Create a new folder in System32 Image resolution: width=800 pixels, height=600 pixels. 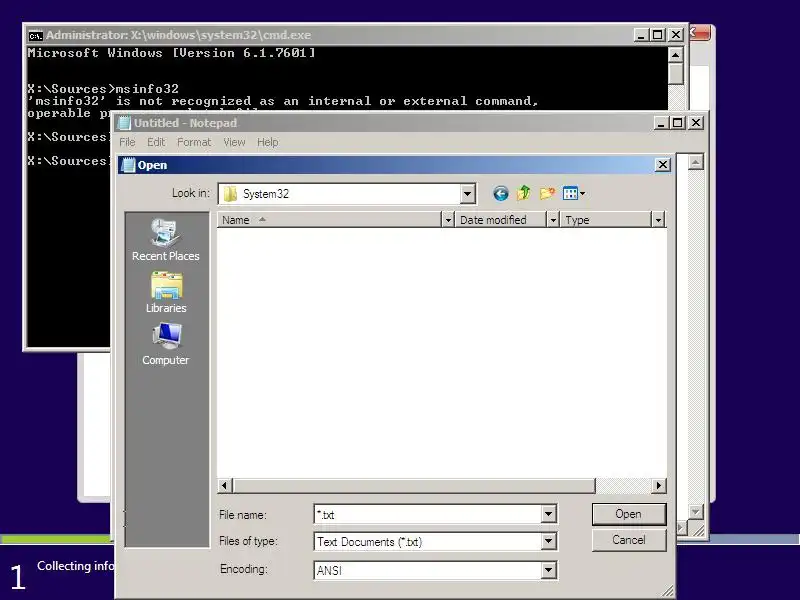coord(547,193)
